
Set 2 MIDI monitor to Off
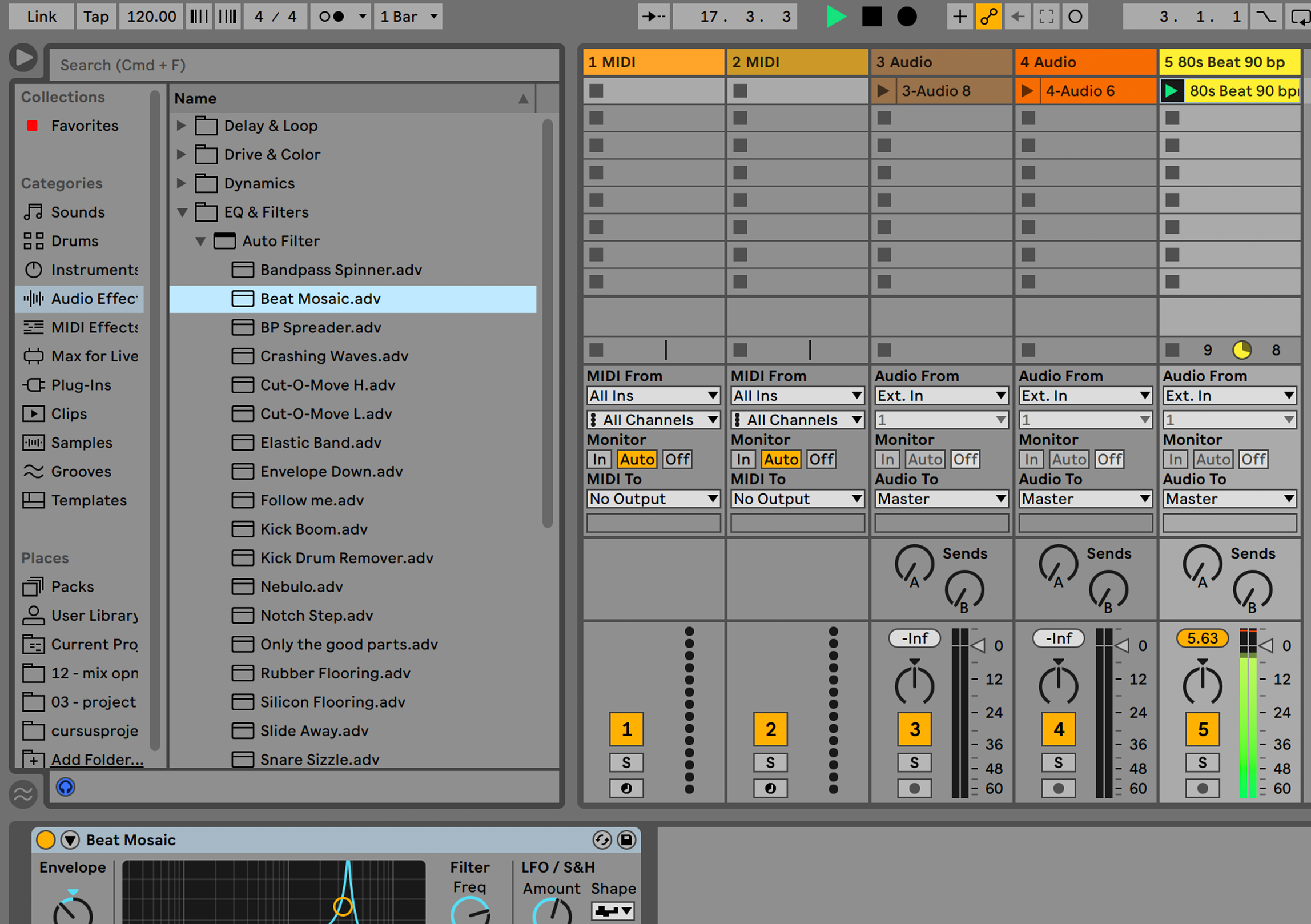coord(821,459)
